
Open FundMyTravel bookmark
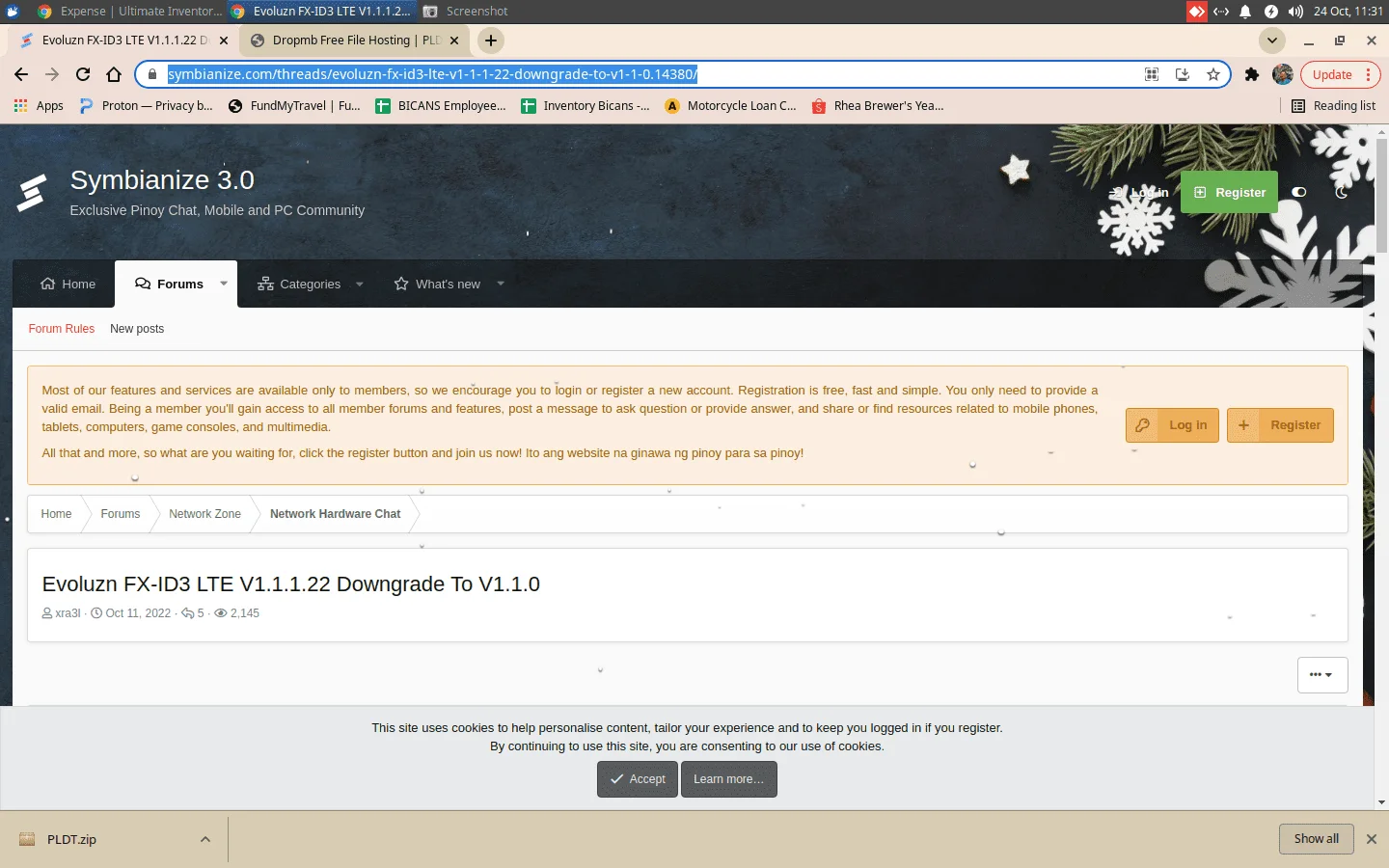click(x=294, y=106)
